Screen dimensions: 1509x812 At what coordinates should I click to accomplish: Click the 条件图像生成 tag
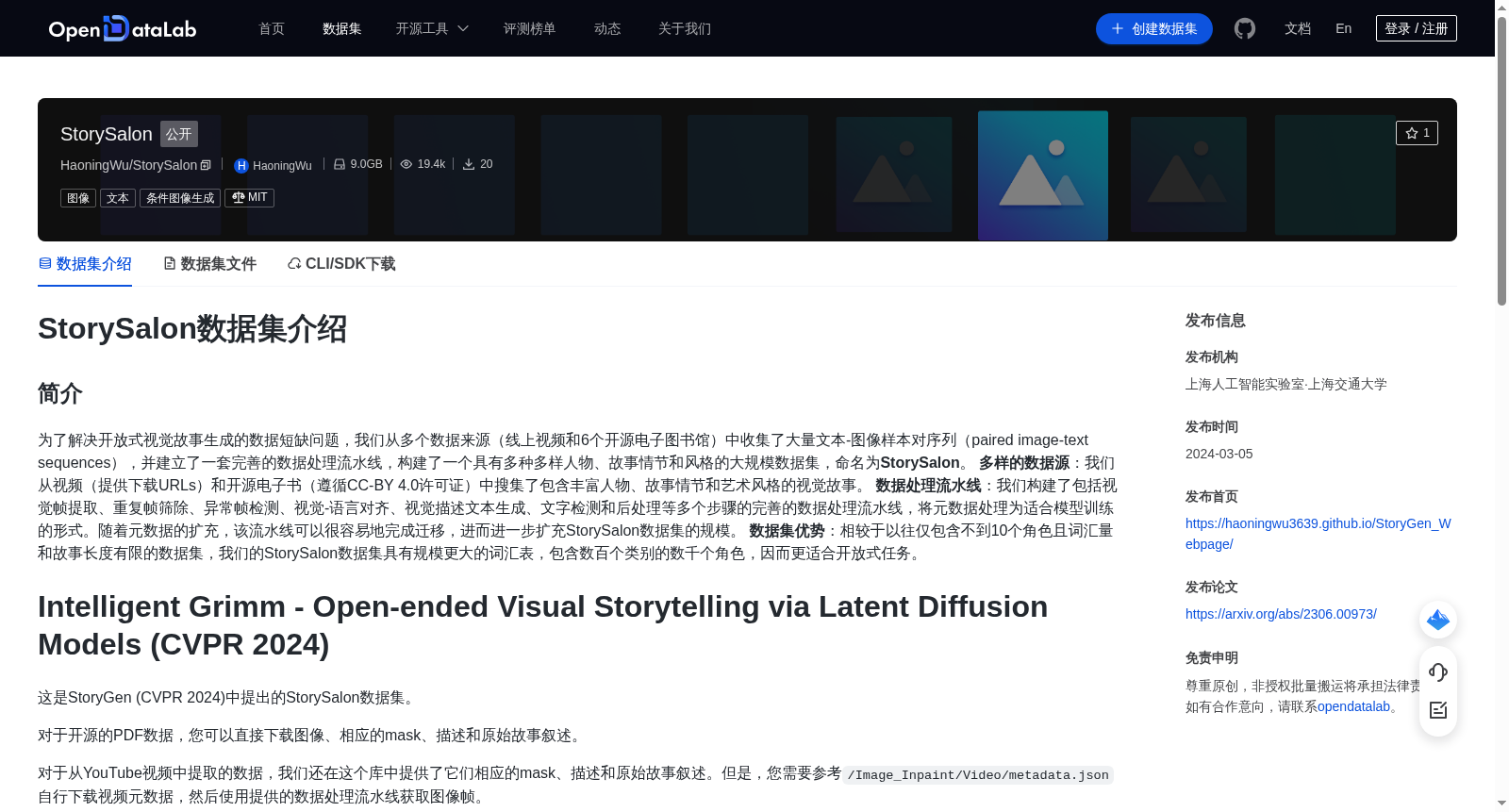click(180, 198)
